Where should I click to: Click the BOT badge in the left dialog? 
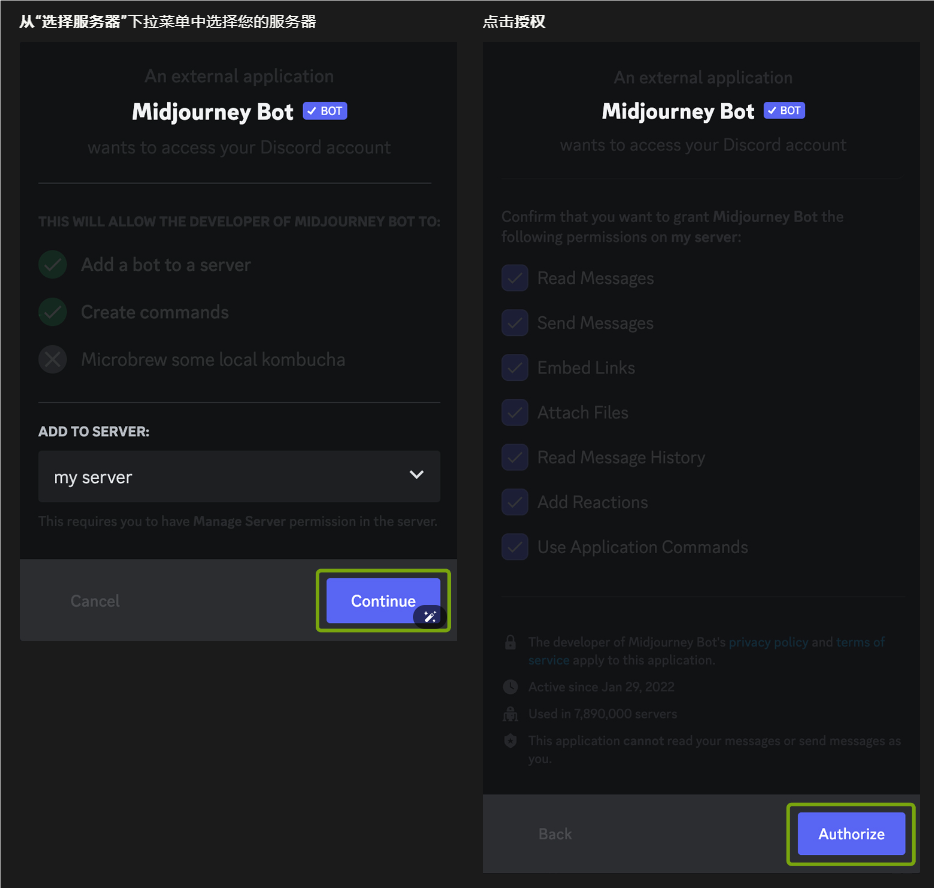point(325,111)
